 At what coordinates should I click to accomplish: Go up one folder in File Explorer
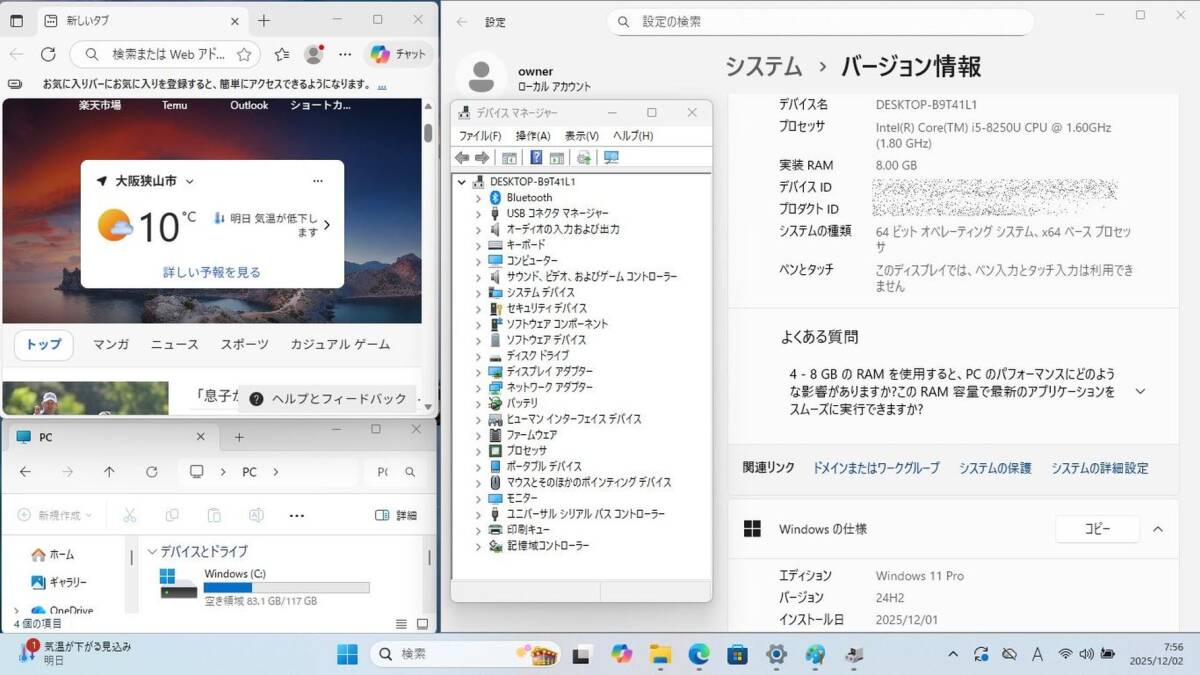tap(109, 472)
